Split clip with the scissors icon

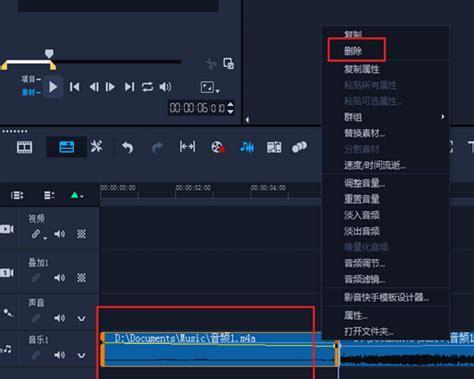pyautogui.click(x=210, y=63)
